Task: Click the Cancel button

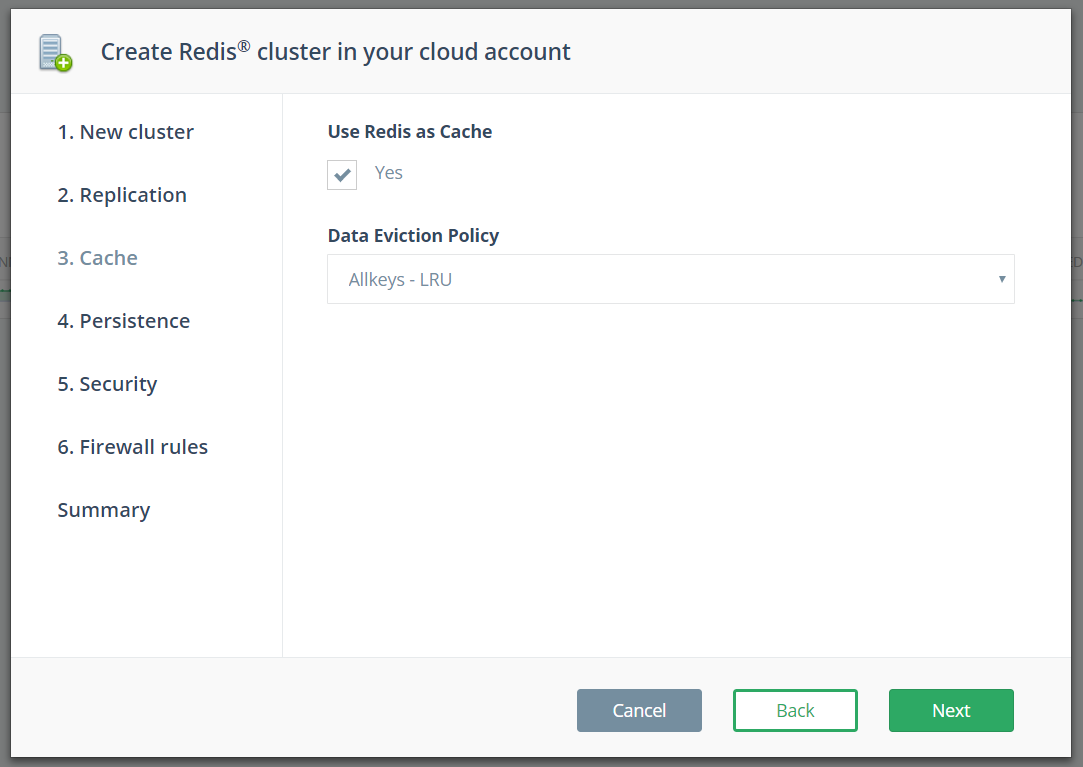Action: pyautogui.click(x=639, y=710)
